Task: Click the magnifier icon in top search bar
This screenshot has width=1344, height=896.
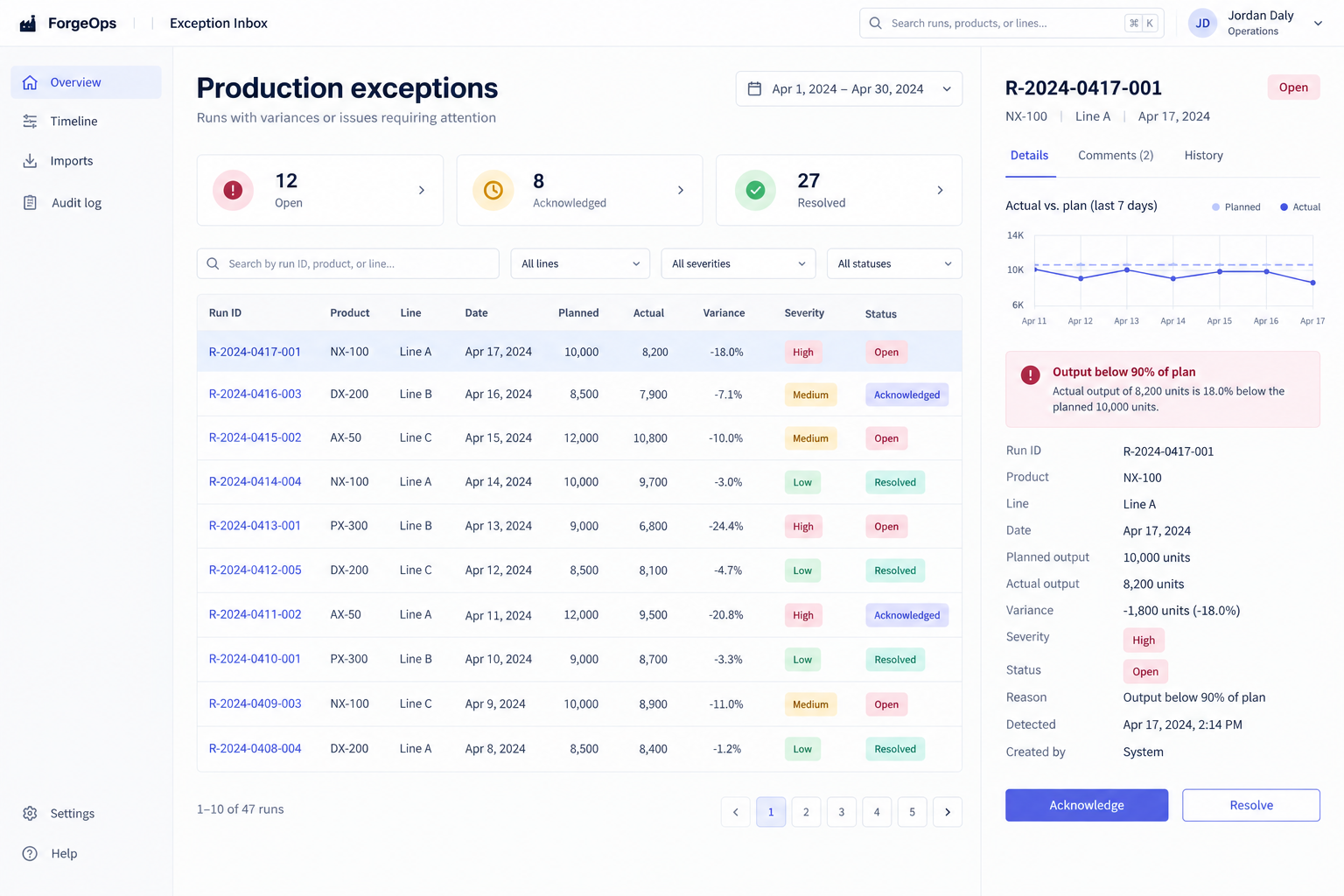Action: [x=875, y=23]
